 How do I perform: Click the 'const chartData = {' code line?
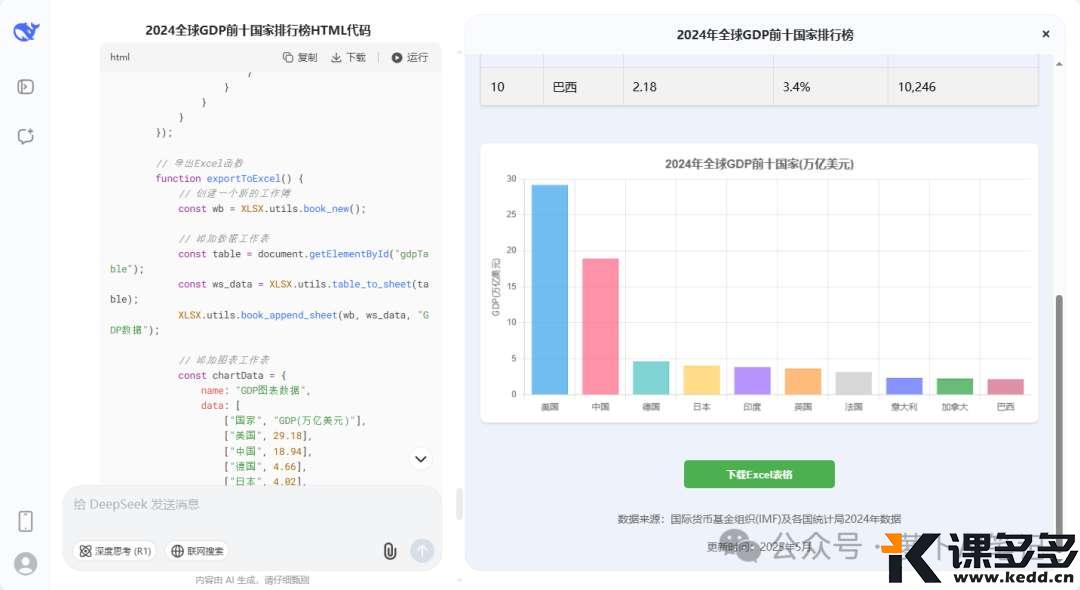pos(231,375)
